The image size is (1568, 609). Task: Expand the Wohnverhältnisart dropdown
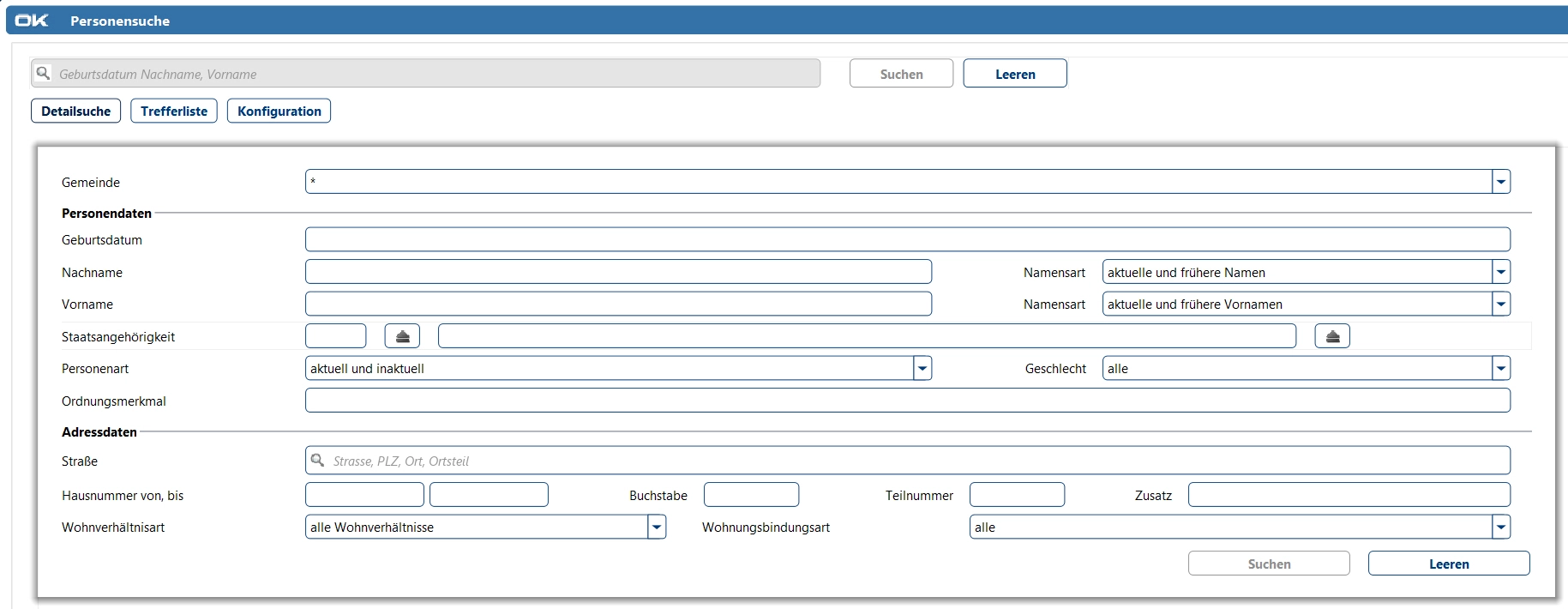657,527
